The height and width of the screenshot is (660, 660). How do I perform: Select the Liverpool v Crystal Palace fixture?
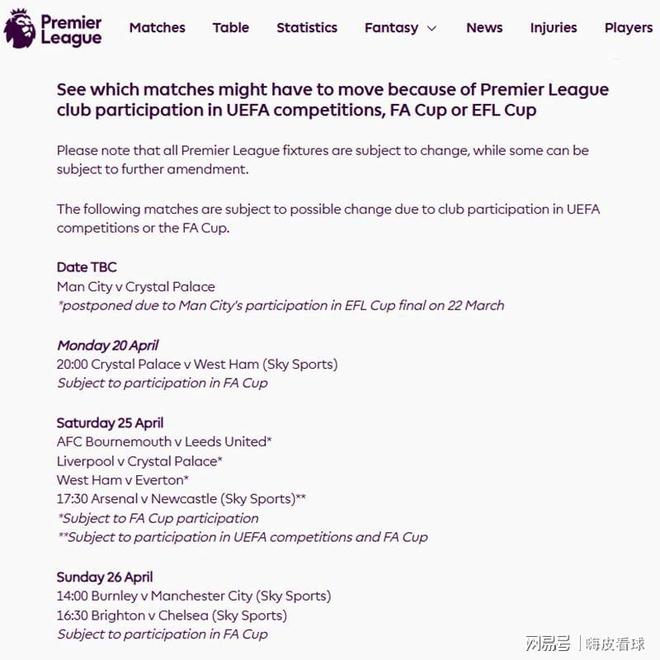coord(140,461)
